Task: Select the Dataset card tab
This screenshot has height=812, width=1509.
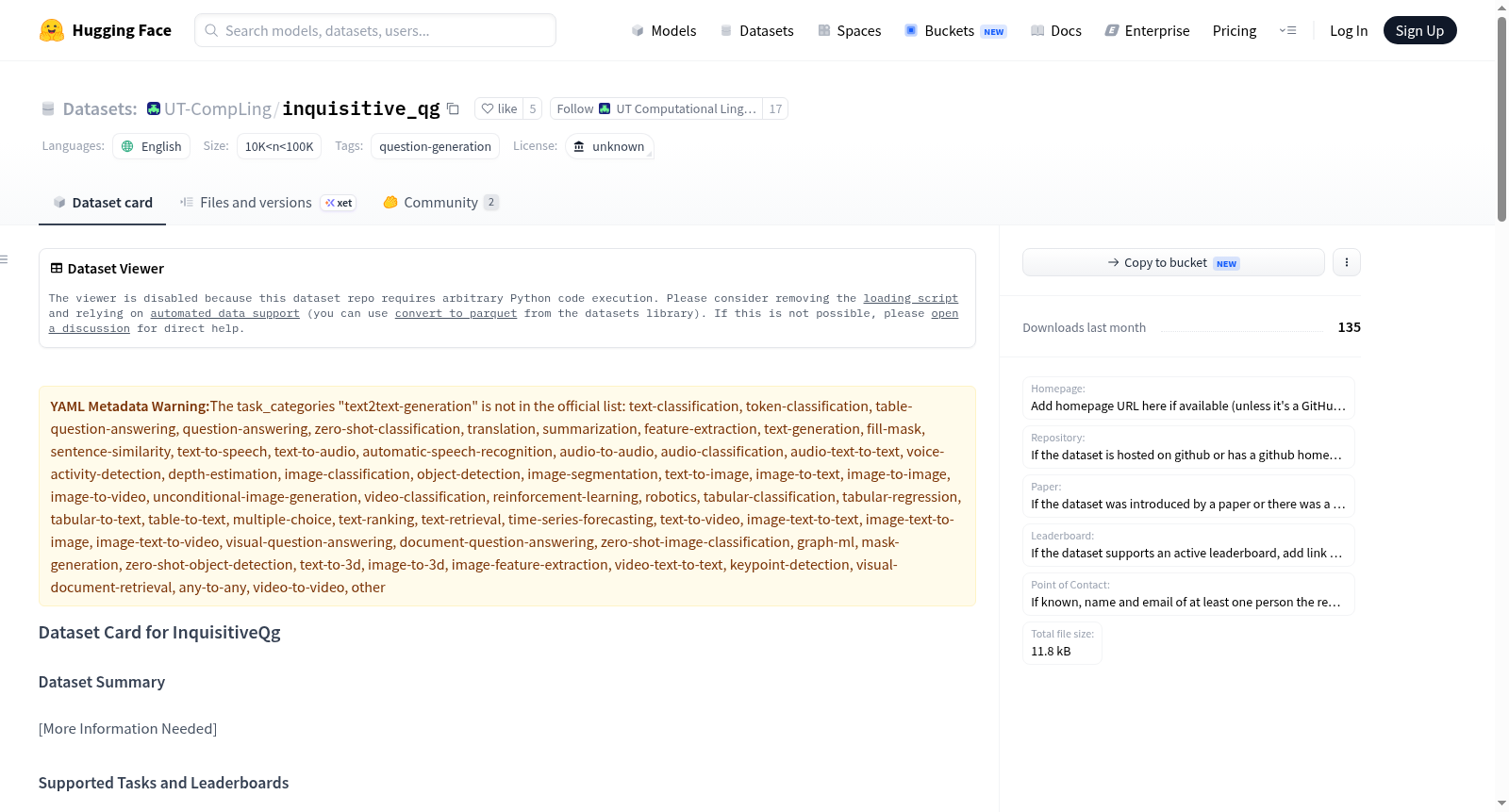Action: (102, 202)
